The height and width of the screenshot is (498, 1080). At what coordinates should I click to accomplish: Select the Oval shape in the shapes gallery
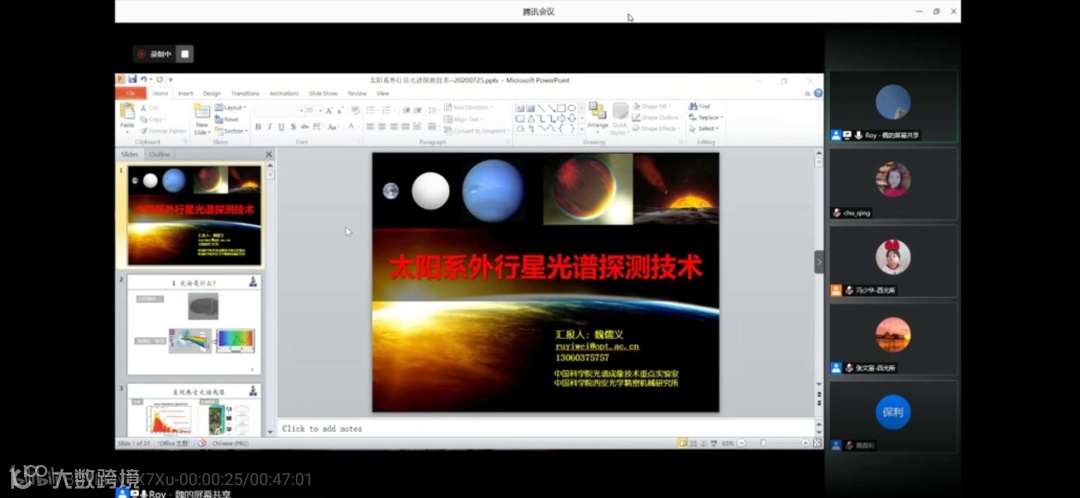[572, 108]
